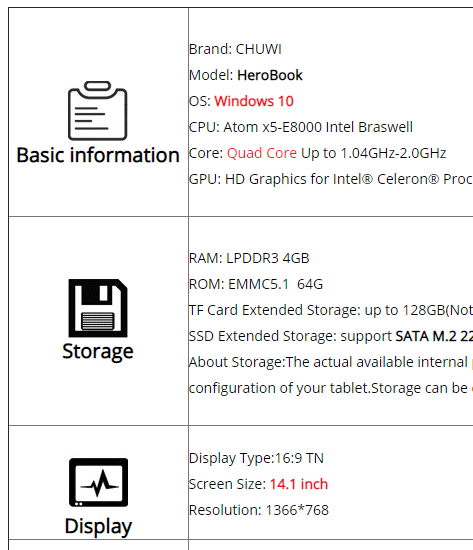
Task: Select the Basic information heading
Action: click(98, 155)
